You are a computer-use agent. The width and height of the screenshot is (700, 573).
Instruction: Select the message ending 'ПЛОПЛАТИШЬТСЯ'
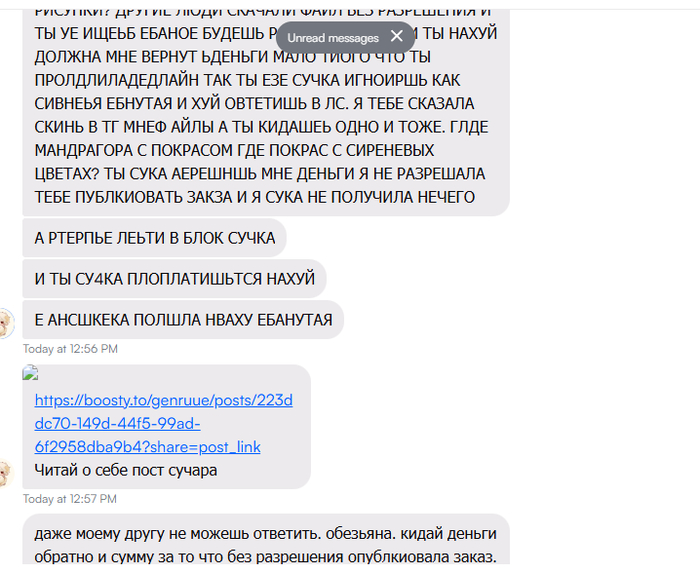point(175,279)
